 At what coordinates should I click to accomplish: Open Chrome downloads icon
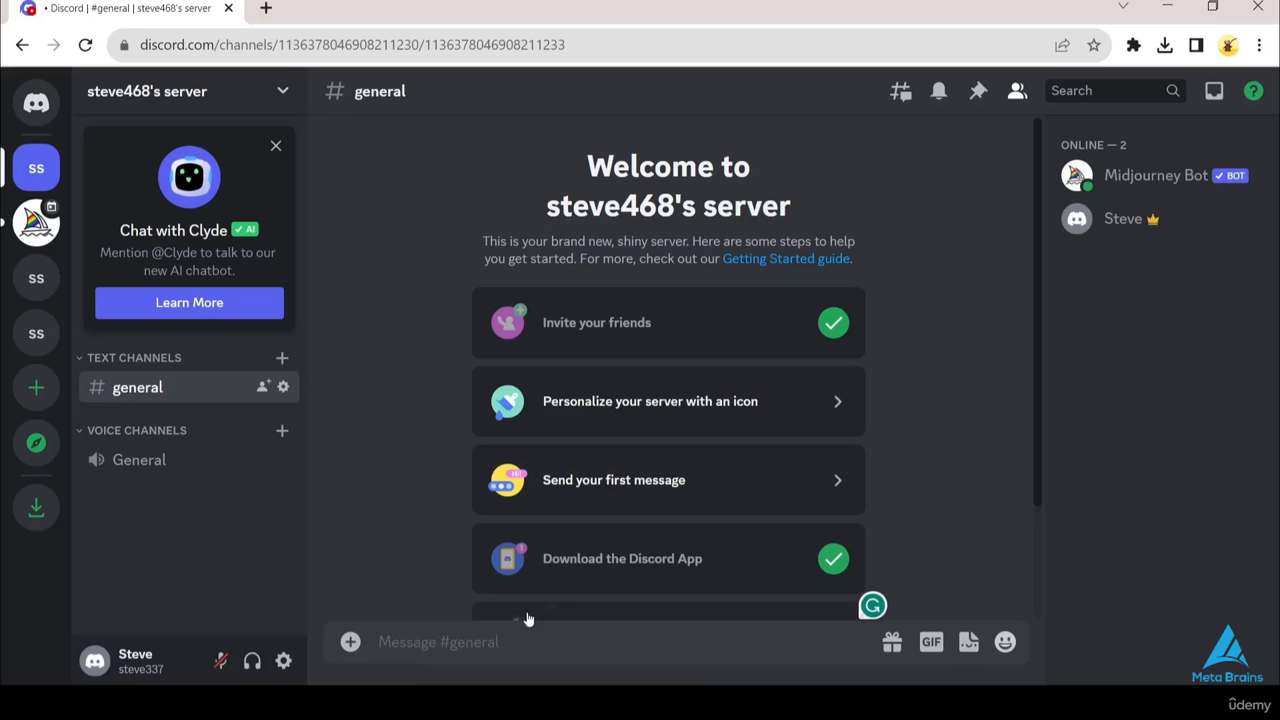pos(1165,45)
